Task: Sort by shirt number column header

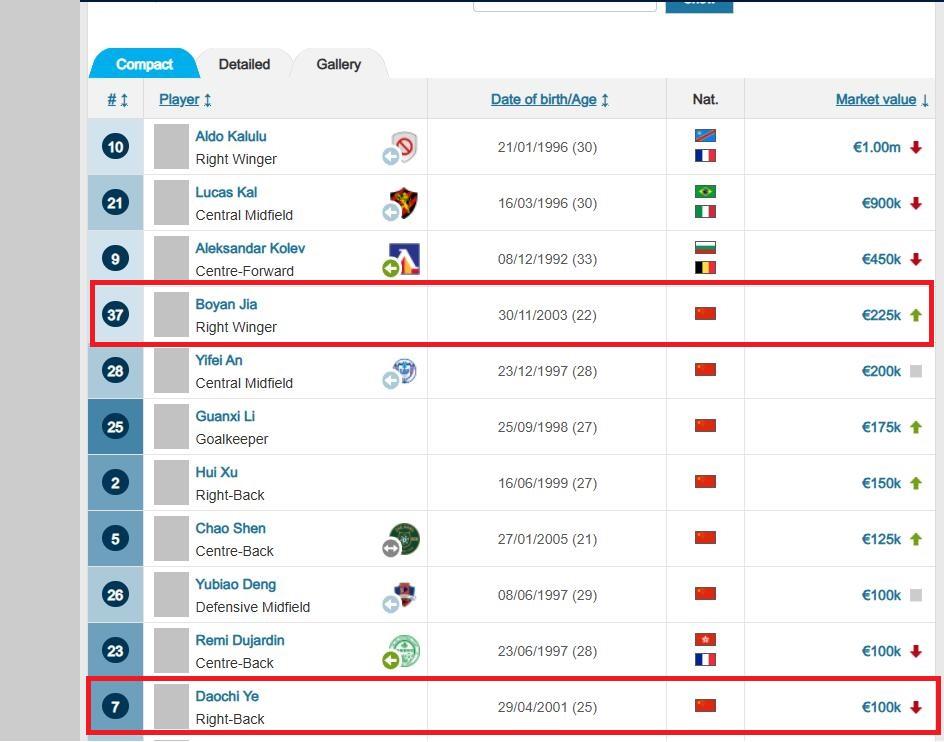Action: [117, 99]
